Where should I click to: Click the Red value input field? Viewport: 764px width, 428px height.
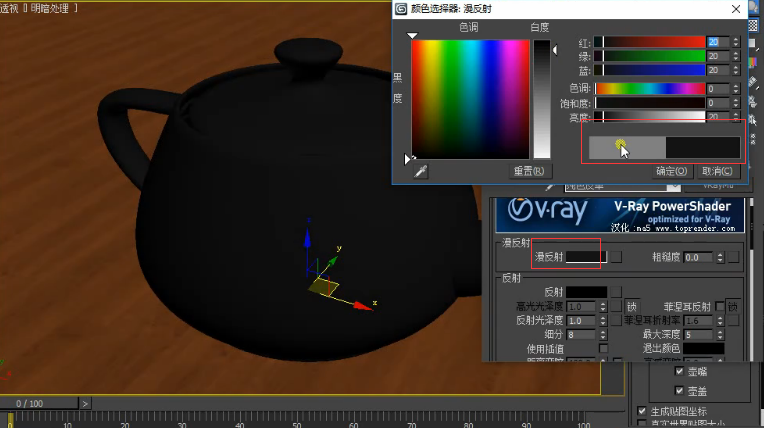[x=719, y=42]
